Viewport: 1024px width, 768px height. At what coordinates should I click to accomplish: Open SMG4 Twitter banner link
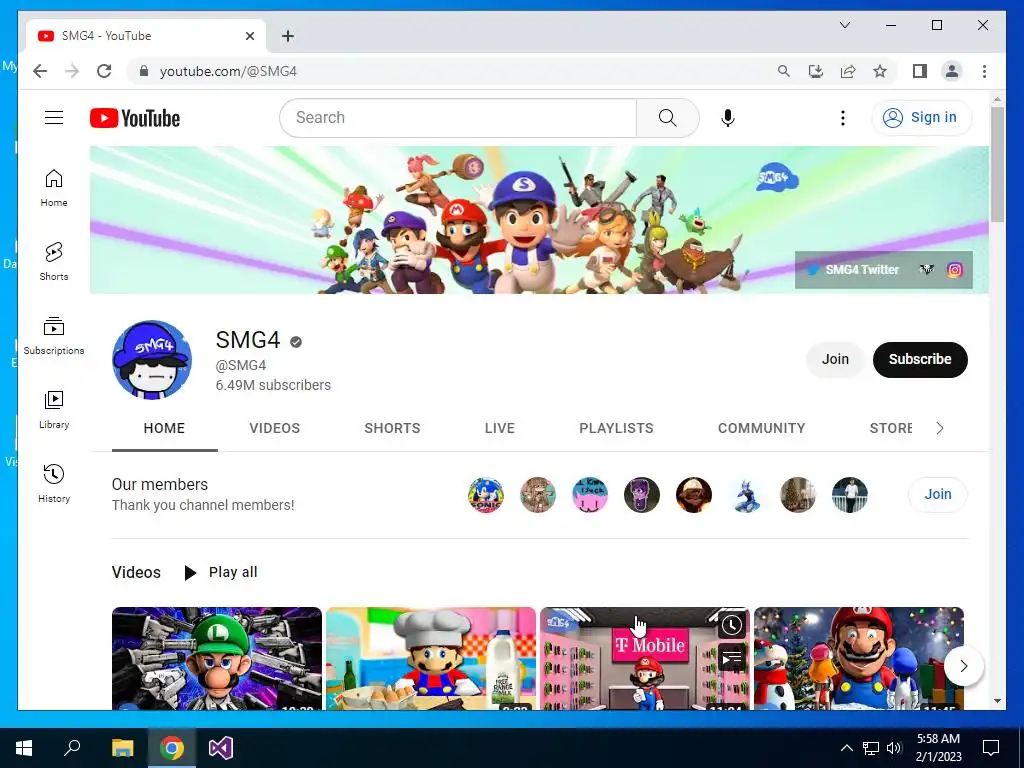coord(852,270)
